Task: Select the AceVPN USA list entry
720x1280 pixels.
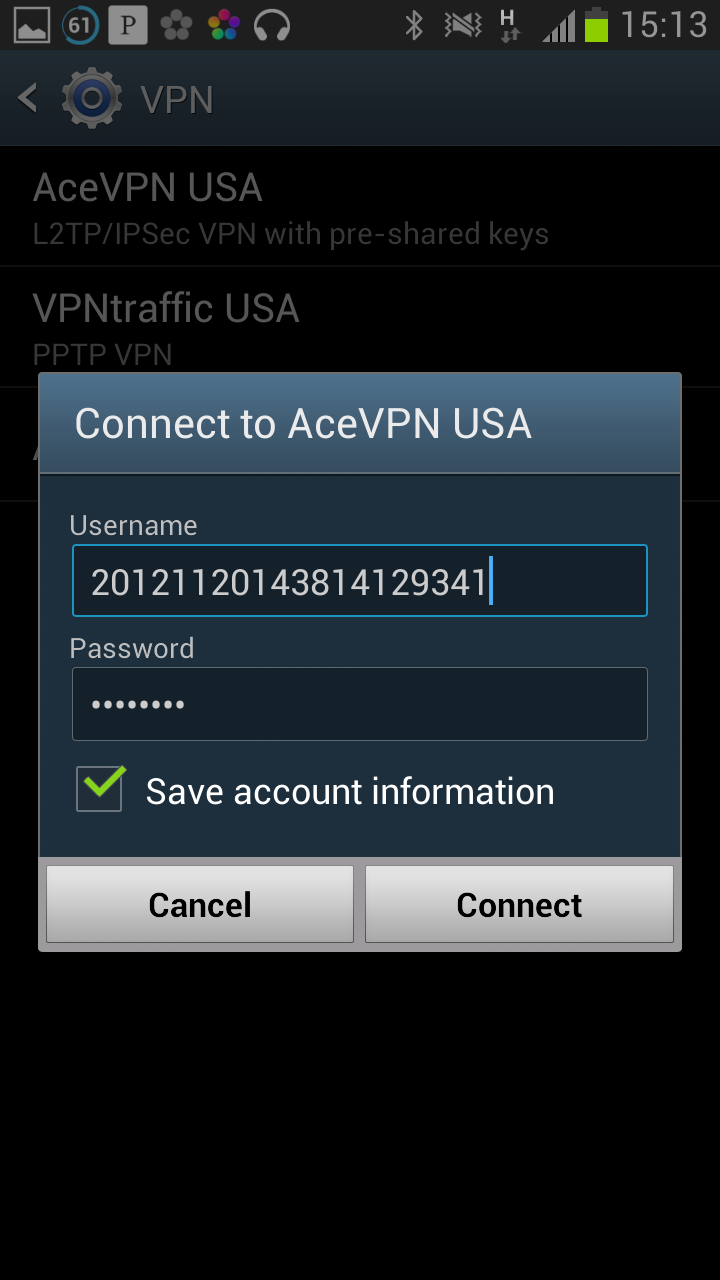Action: tap(360, 207)
